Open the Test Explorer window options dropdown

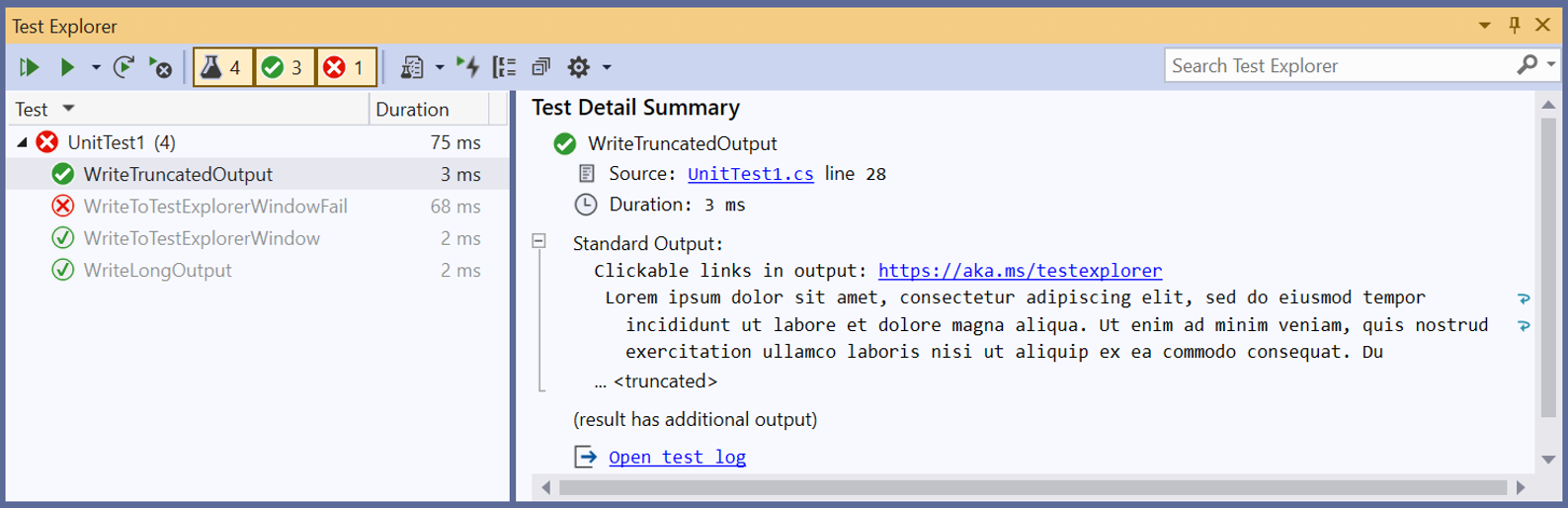click(1484, 26)
